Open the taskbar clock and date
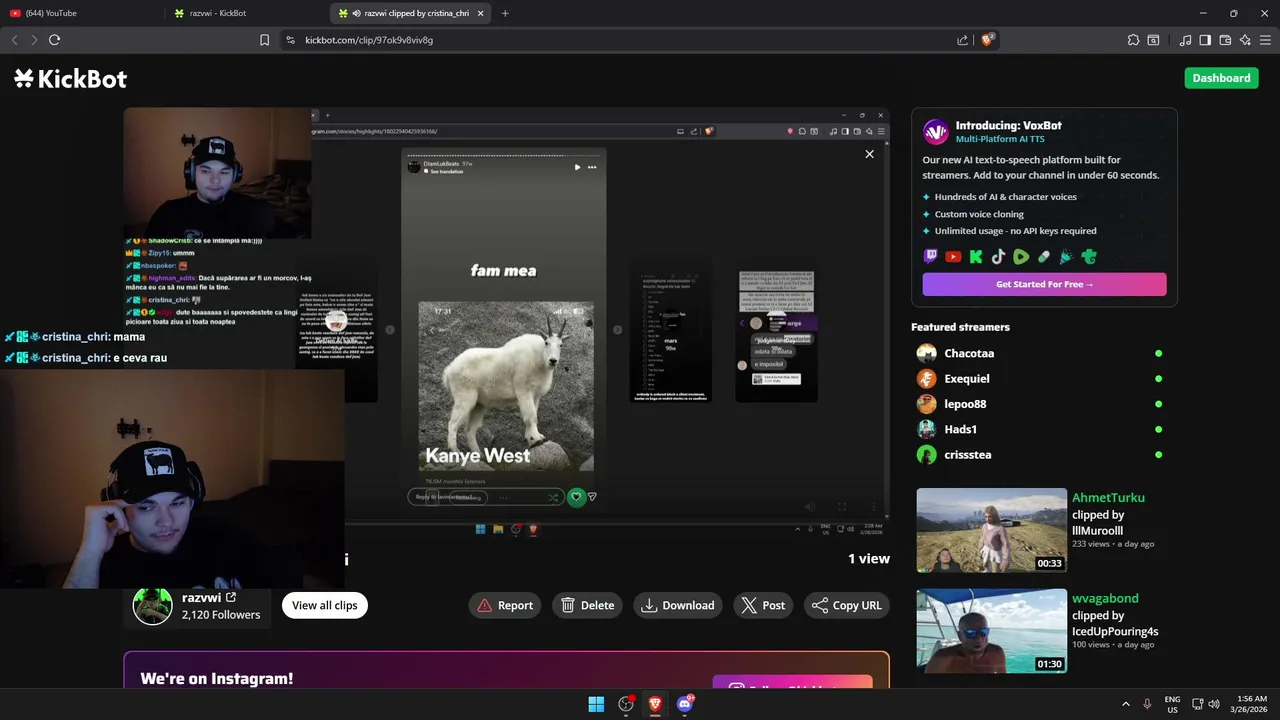1280x720 pixels. 1251,704
